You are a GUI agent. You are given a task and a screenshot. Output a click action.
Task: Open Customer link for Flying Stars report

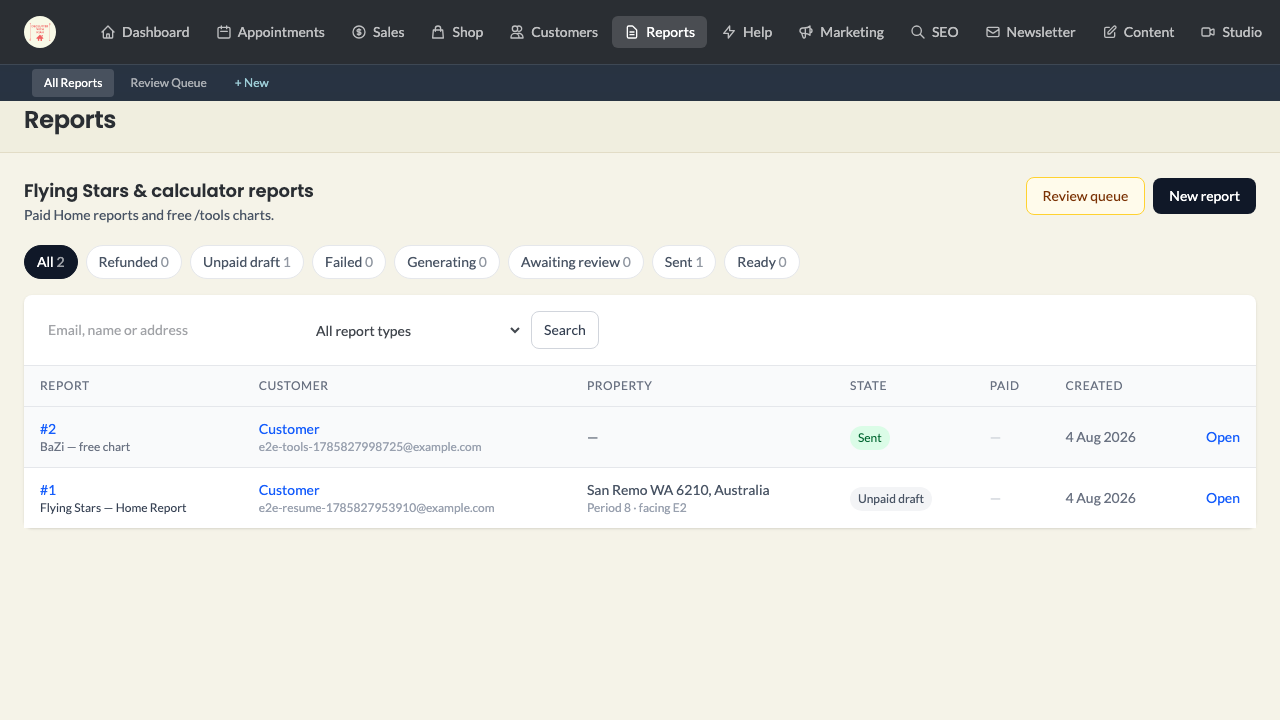point(289,490)
